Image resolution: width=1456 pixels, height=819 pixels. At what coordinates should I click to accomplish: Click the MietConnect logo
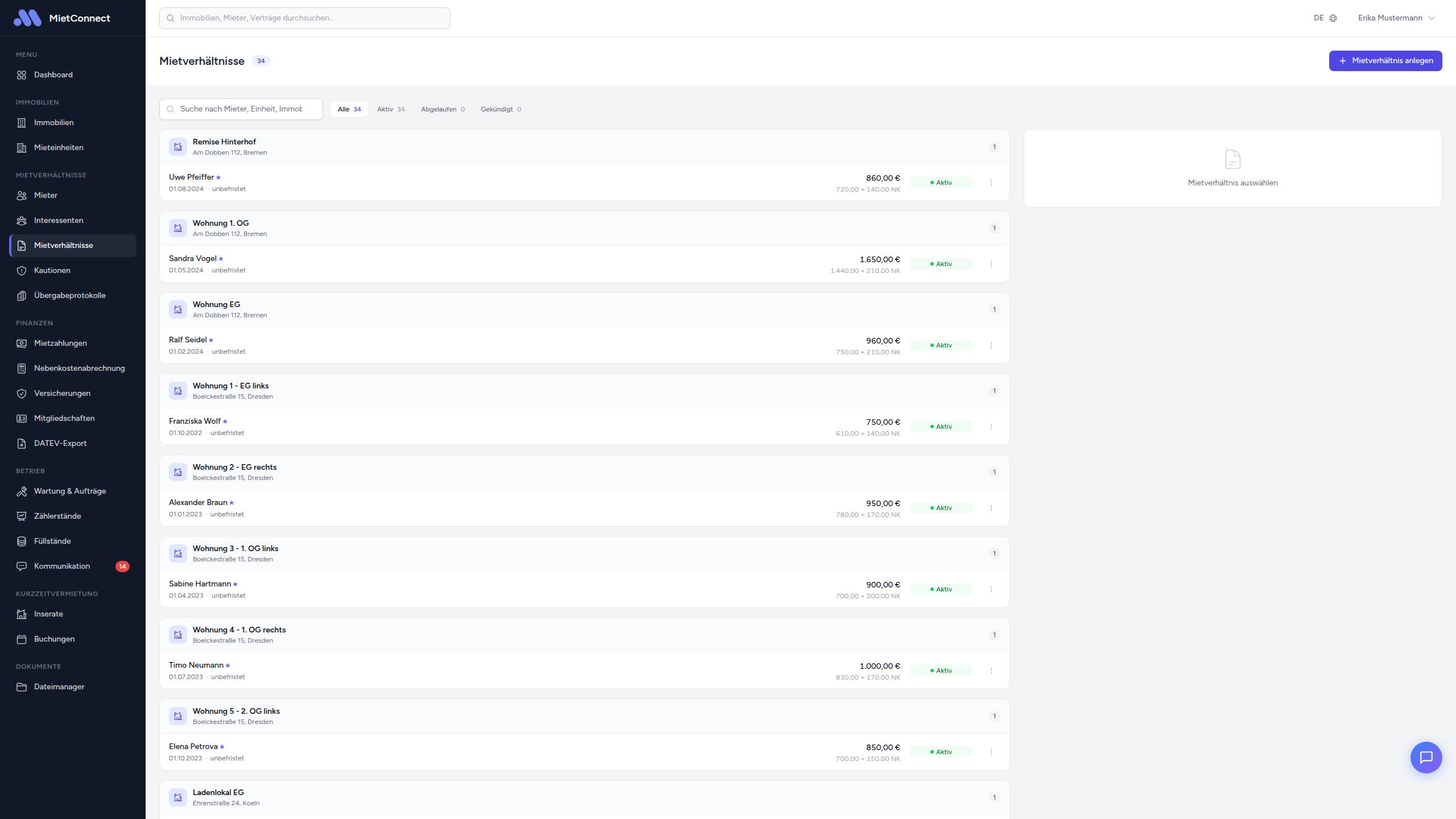click(27, 18)
